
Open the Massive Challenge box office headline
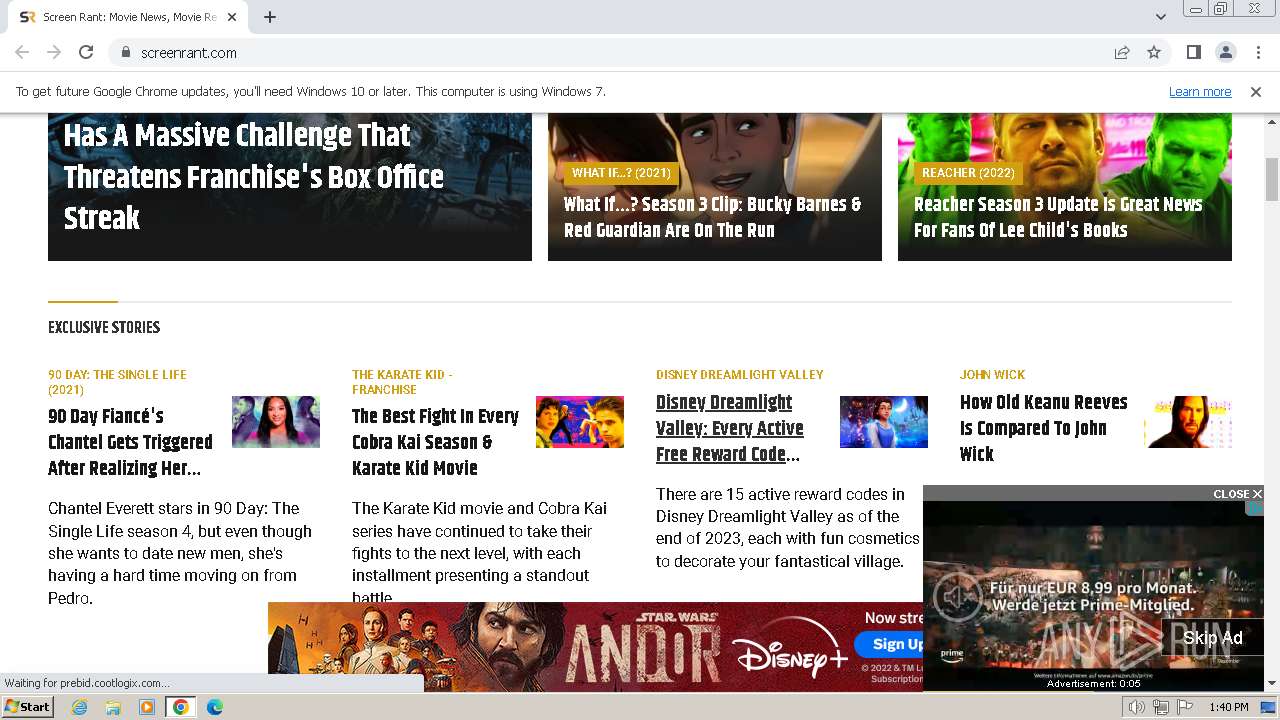coord(254,176)
